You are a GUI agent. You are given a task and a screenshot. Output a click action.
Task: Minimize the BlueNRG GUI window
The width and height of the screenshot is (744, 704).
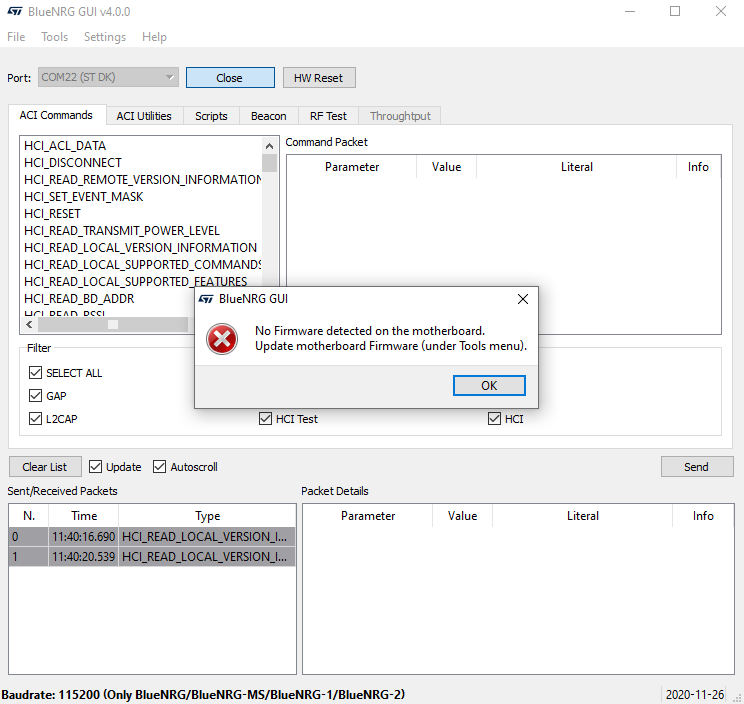[x=630, y=11]
